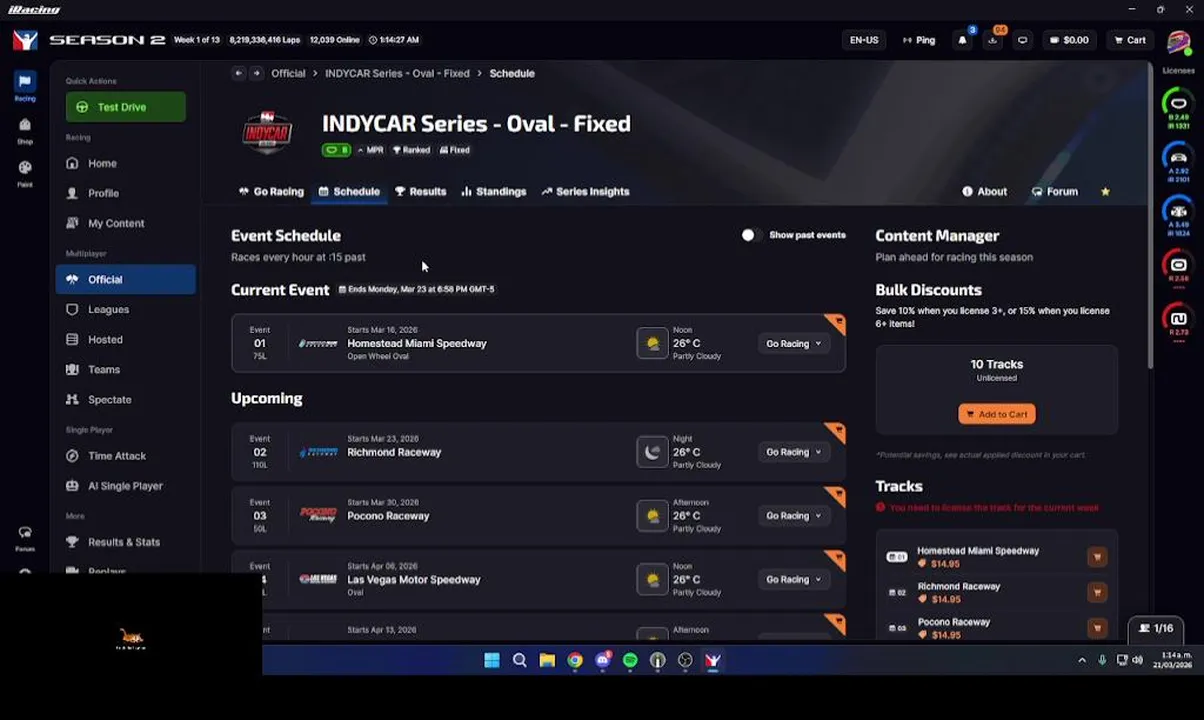Image resolution: width=1204 pixels, height=720 pixels.
Task: Click the green Test Drive button
Action: coord(125,107)
